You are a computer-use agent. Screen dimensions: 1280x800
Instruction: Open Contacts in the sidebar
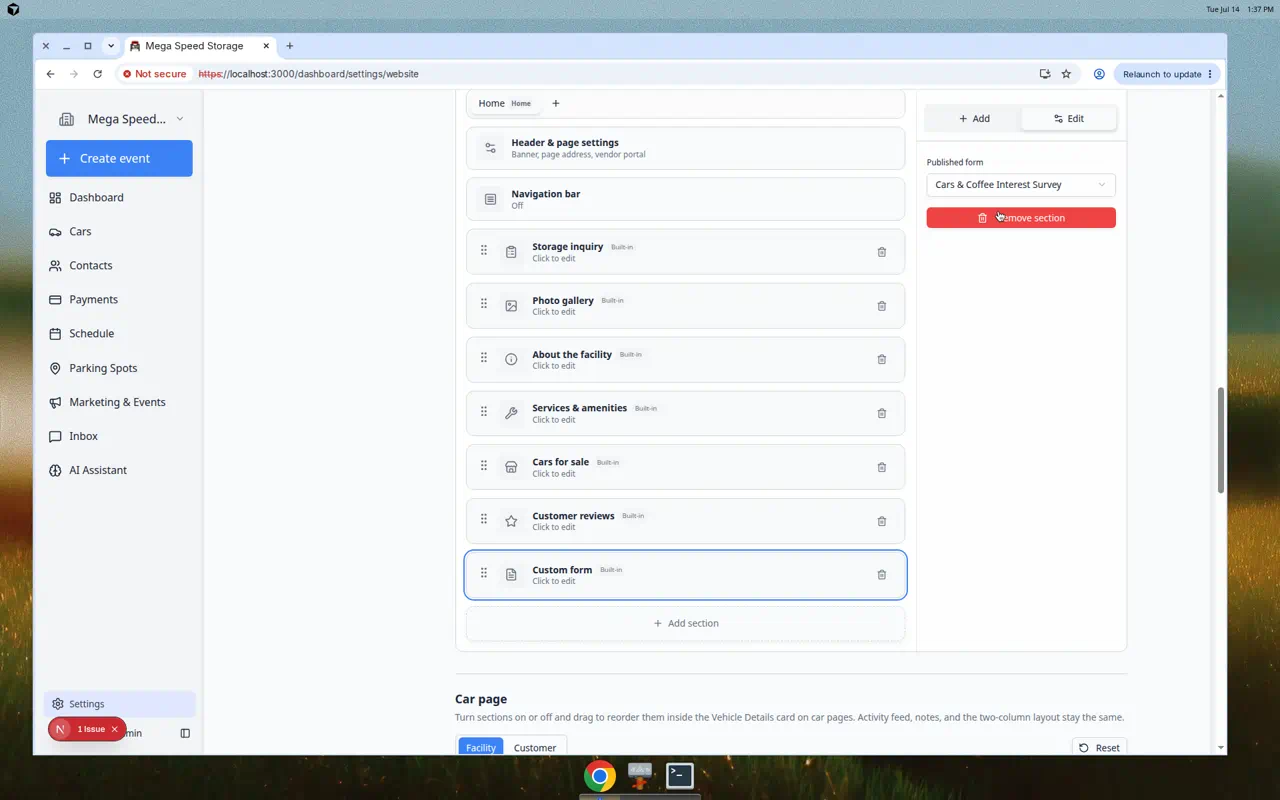tap(119, 265)
